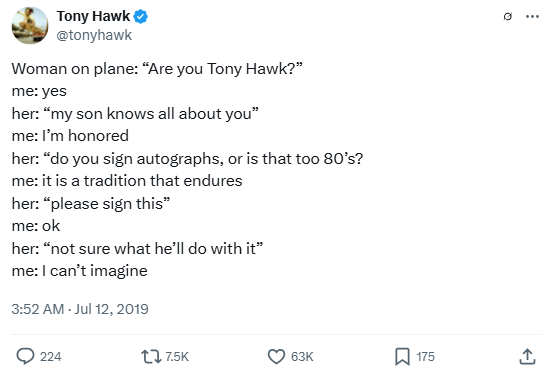Click the Tony Hawk display name
This screenshot has height=373, width=548.
point(93,16)
